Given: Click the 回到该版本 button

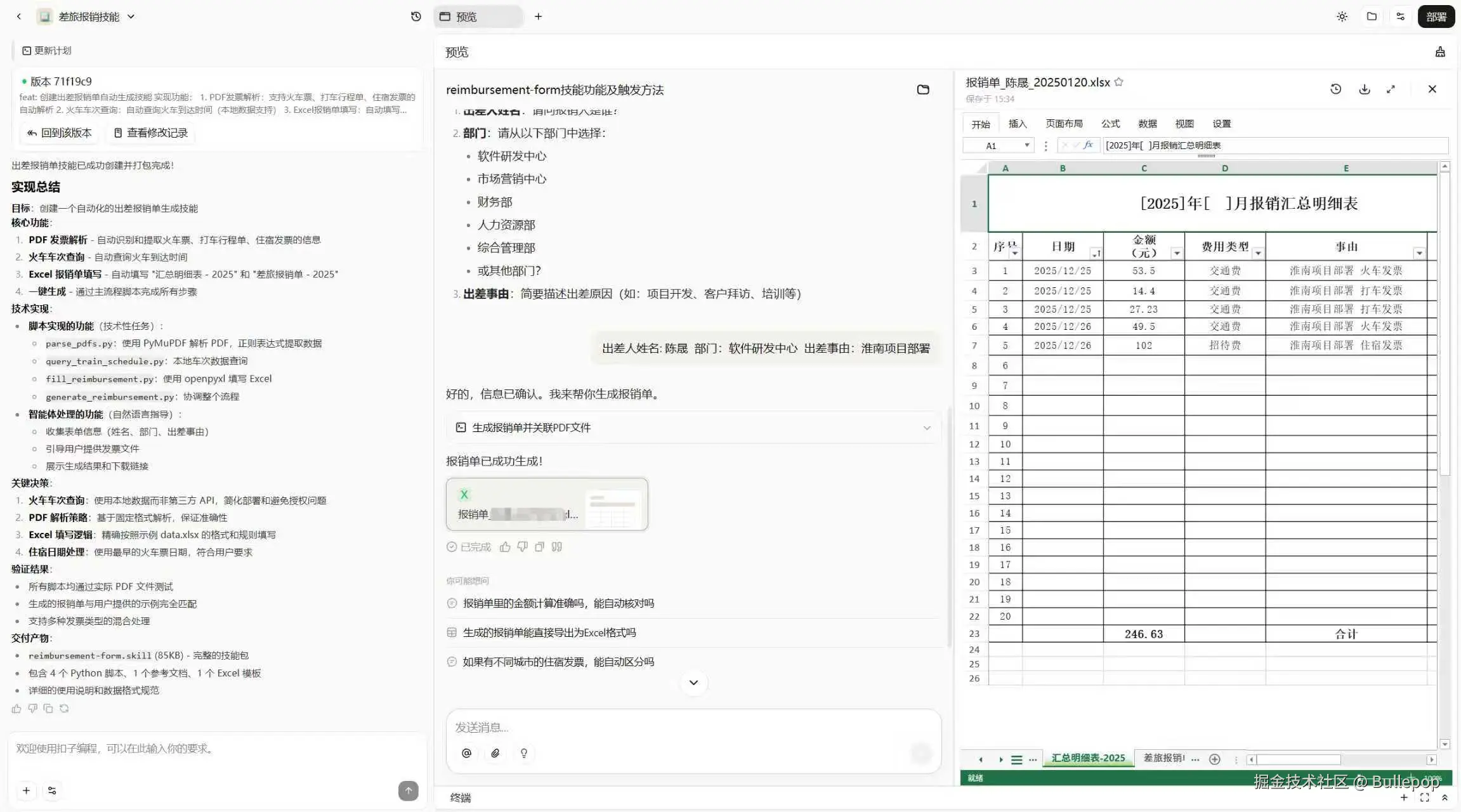Looking at the screenshot, I should (x=59, y=133).
